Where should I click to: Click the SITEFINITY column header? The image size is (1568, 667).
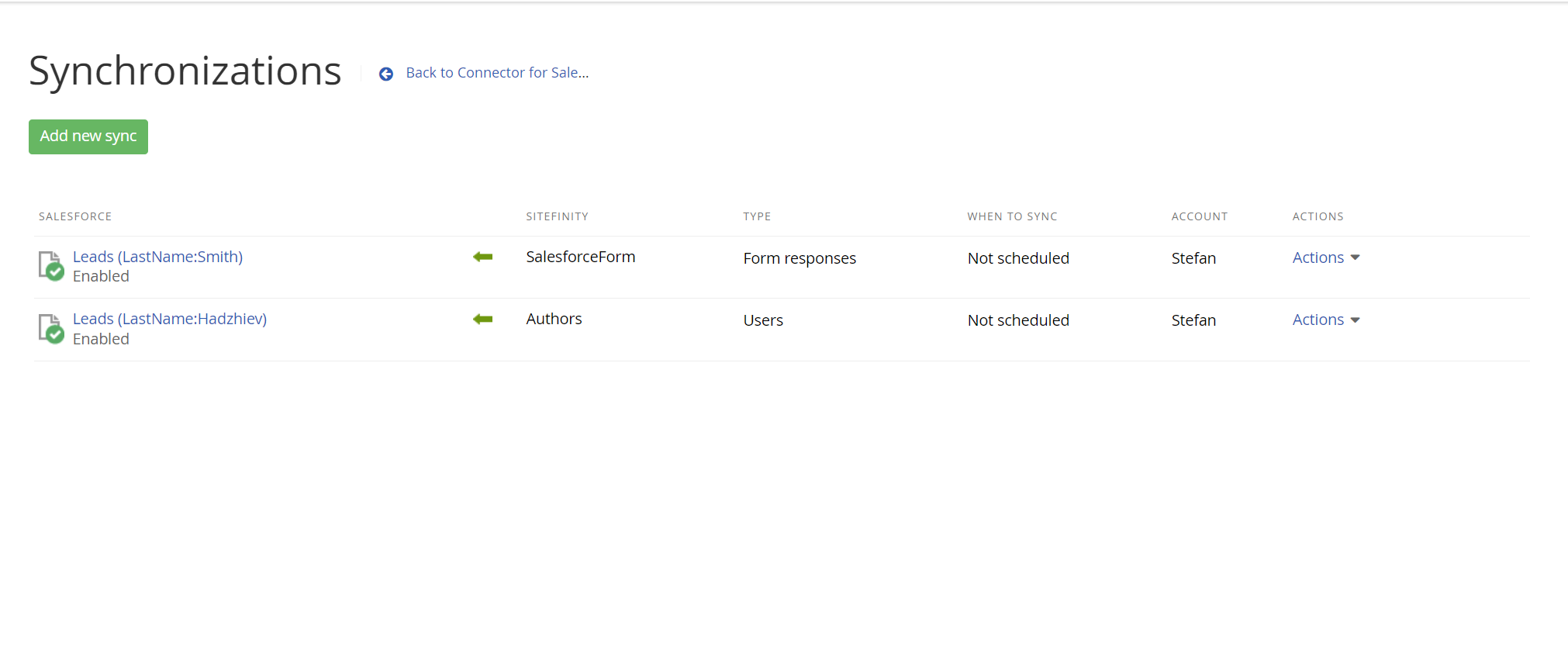(557, 216)
